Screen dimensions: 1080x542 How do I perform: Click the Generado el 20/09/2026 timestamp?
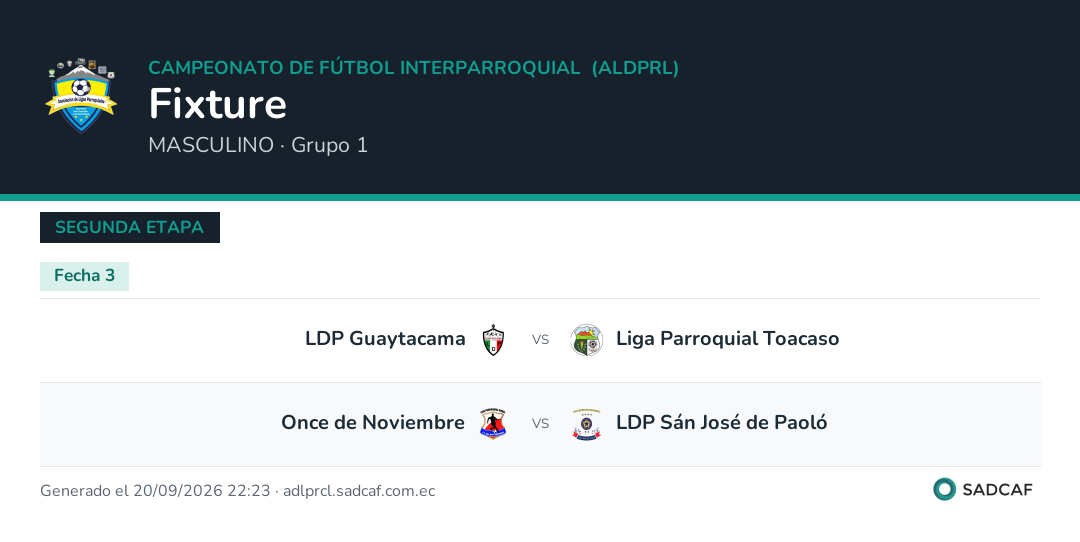coord(155,491)
